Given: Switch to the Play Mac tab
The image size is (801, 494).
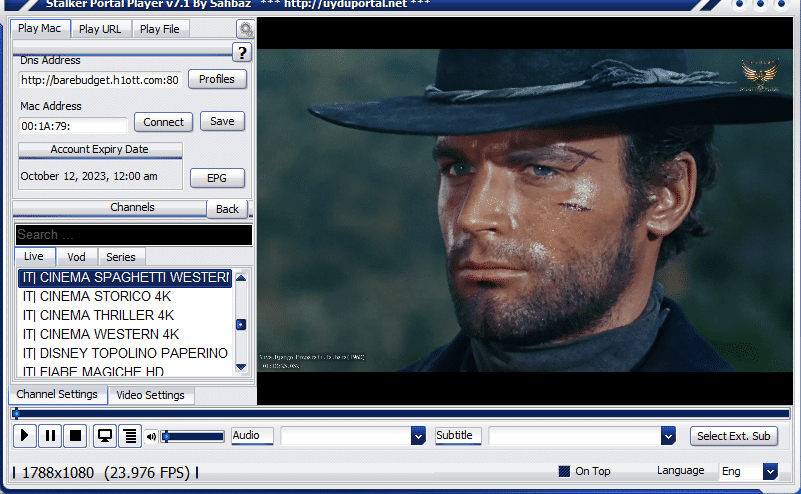Looking at the screenshot, I should pos(40,28).
